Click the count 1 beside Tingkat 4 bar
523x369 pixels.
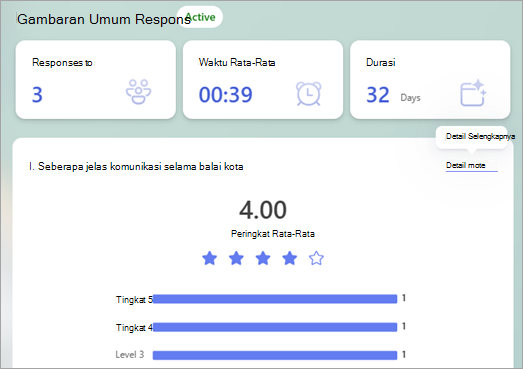(x=404, y=326)
